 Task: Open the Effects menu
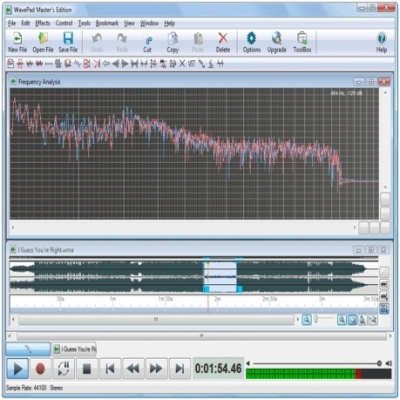pyautogui.click(x=43, y=23)
